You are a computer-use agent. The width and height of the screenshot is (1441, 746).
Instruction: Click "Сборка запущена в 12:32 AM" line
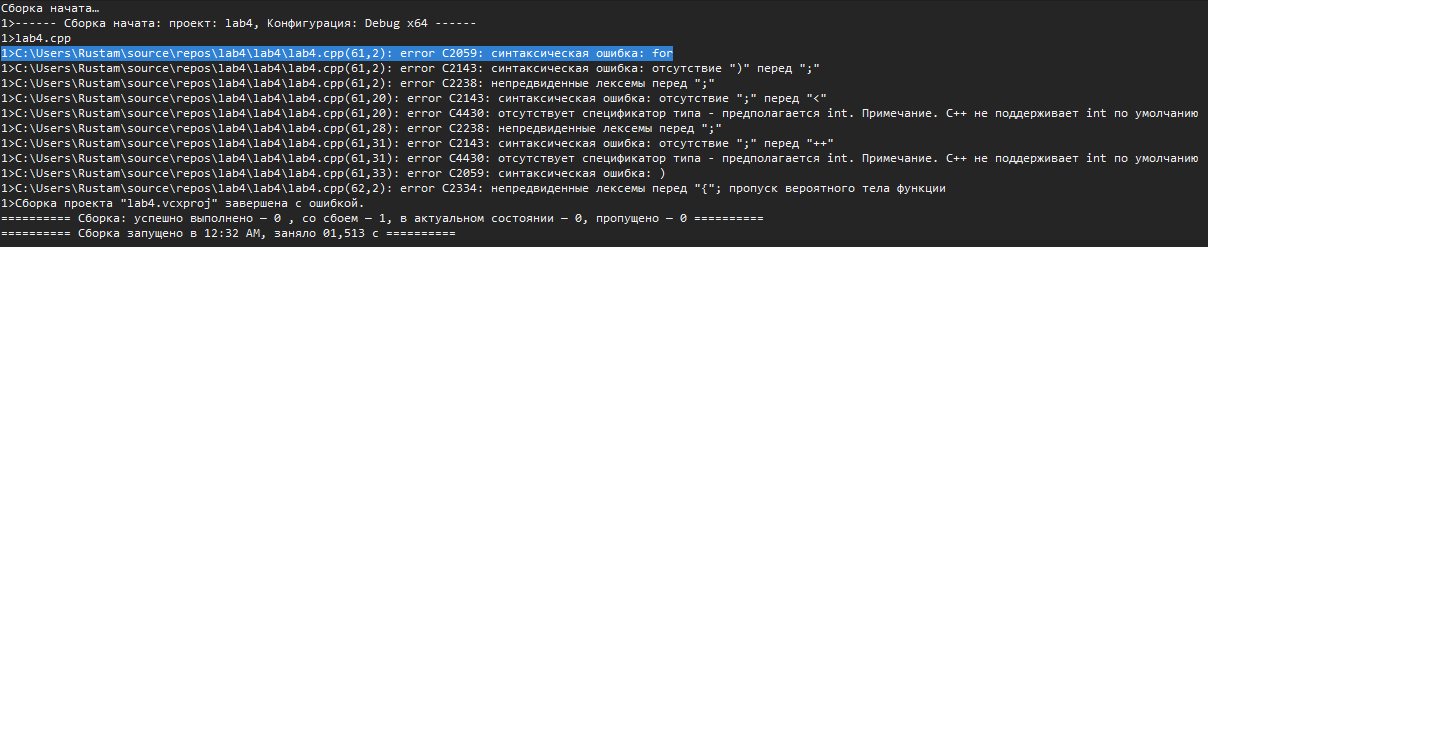pyautogui.click(x=228, y=233)
